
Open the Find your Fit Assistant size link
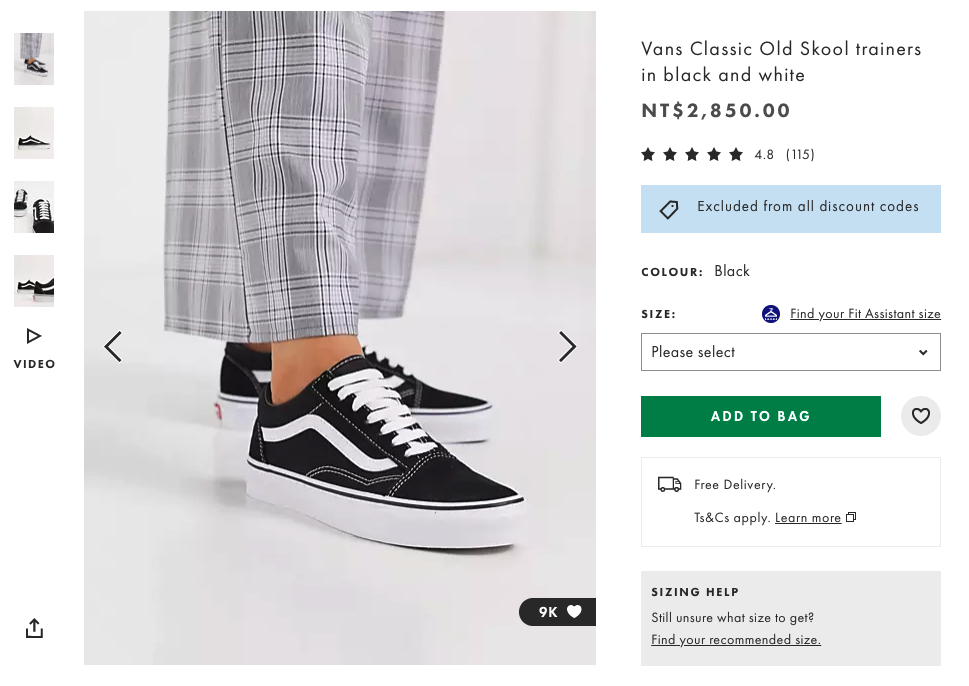point(864,314)
